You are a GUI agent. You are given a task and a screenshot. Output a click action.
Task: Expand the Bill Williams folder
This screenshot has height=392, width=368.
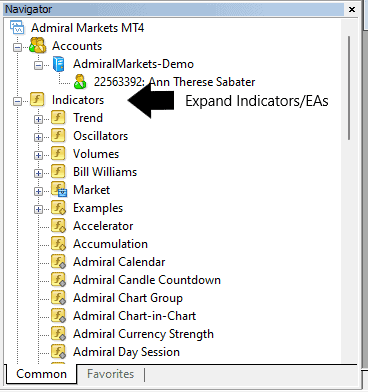click(x=38, y=173)
